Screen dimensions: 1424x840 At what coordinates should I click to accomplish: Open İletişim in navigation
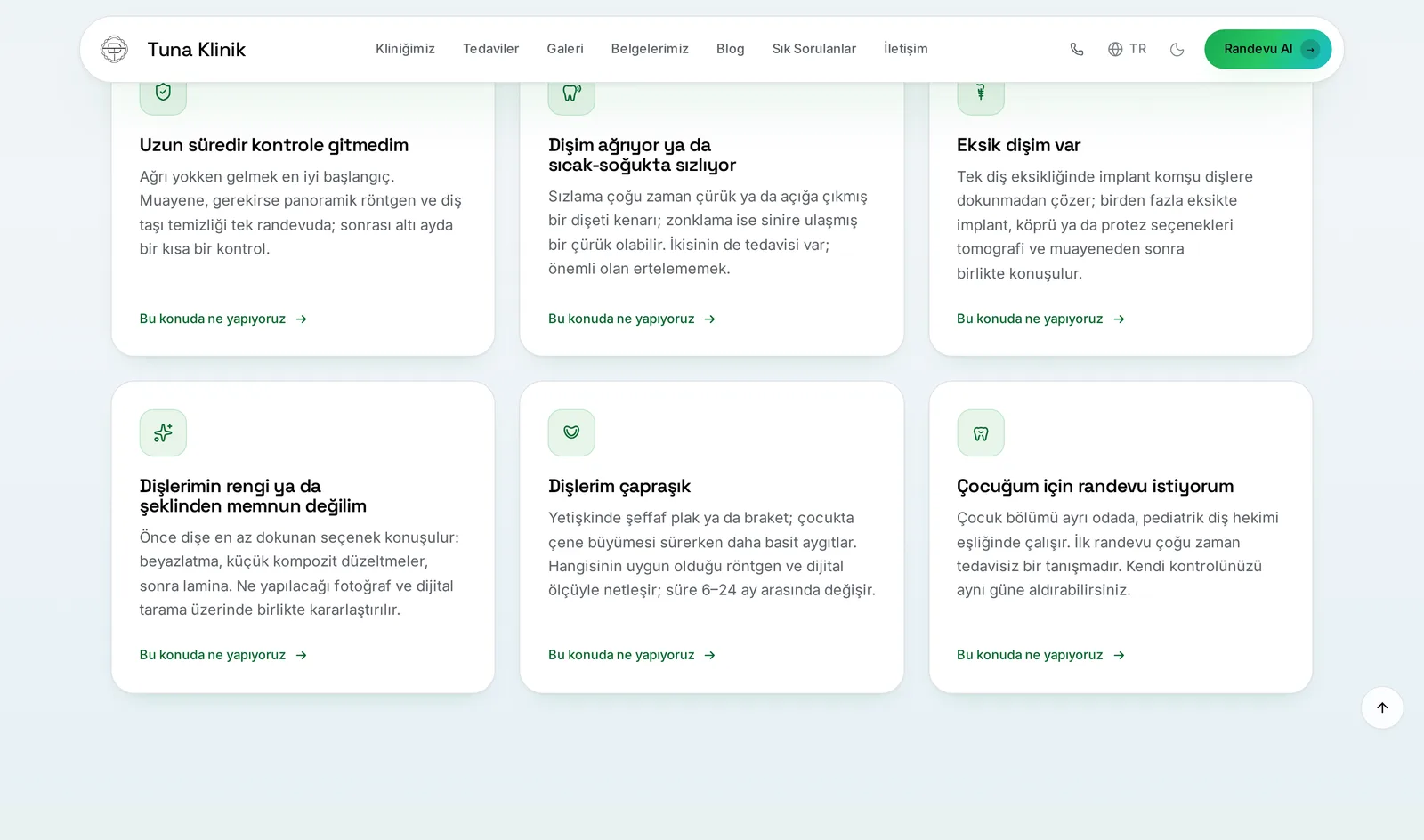[905, 49]
